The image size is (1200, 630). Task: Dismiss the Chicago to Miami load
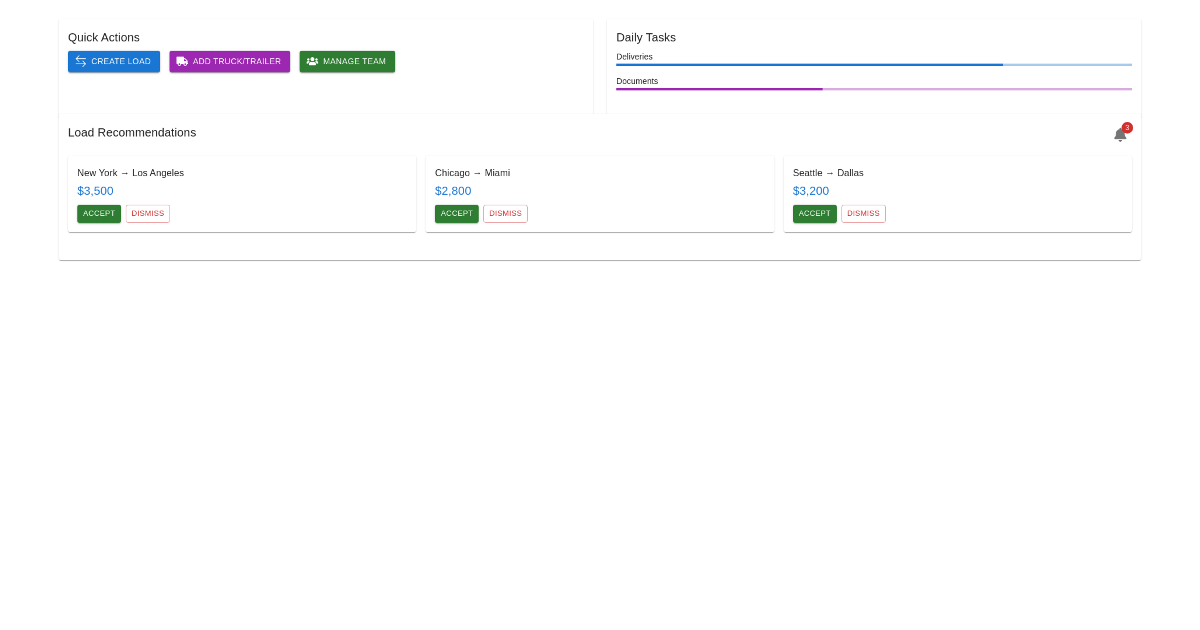[505, 213]
